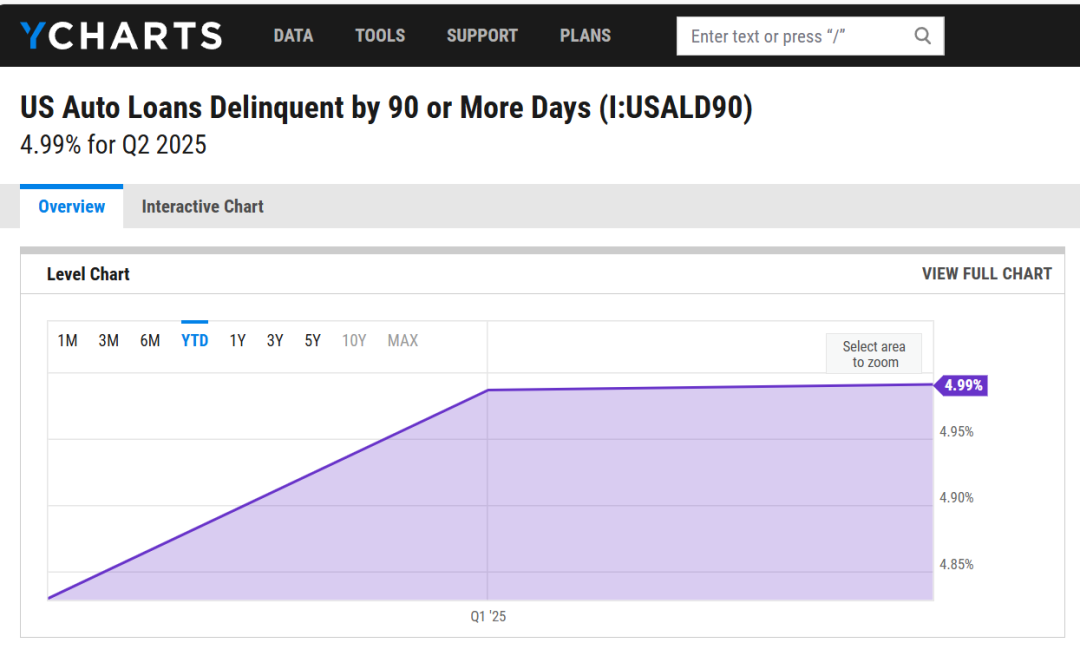Open the SUPPORT menu

tap(482, 36)
